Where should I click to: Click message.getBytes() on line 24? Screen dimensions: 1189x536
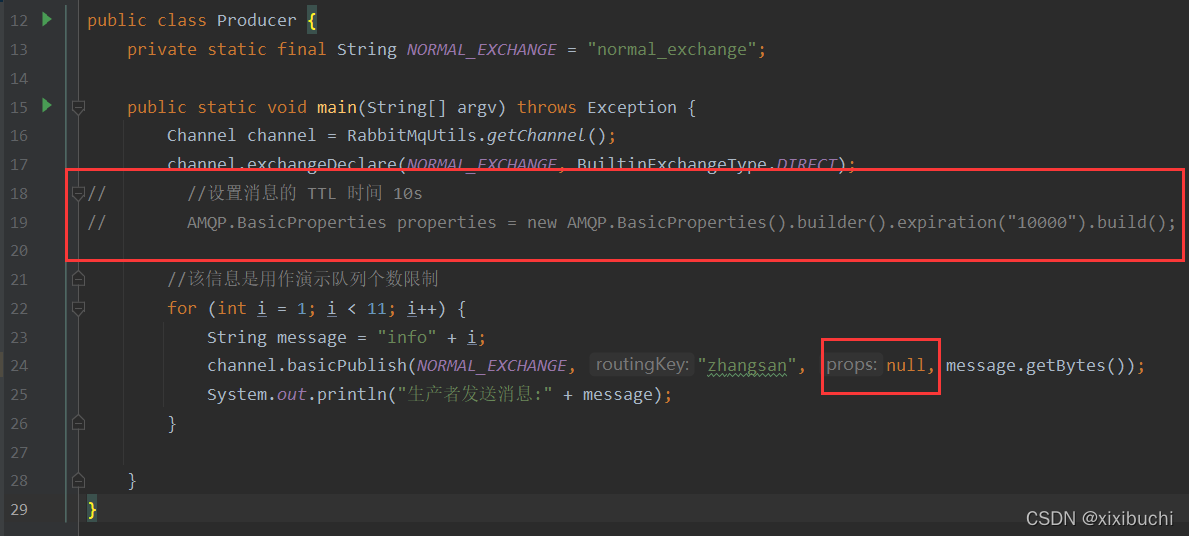[1034, 366]
